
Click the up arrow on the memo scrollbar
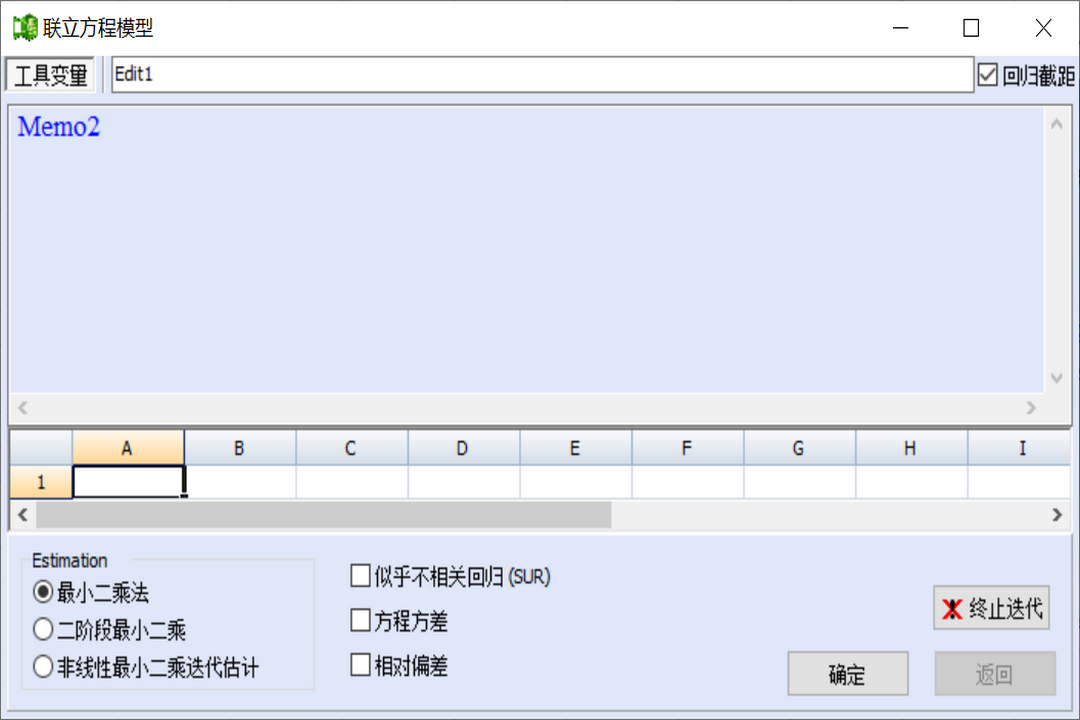[x=1057, y=125]
